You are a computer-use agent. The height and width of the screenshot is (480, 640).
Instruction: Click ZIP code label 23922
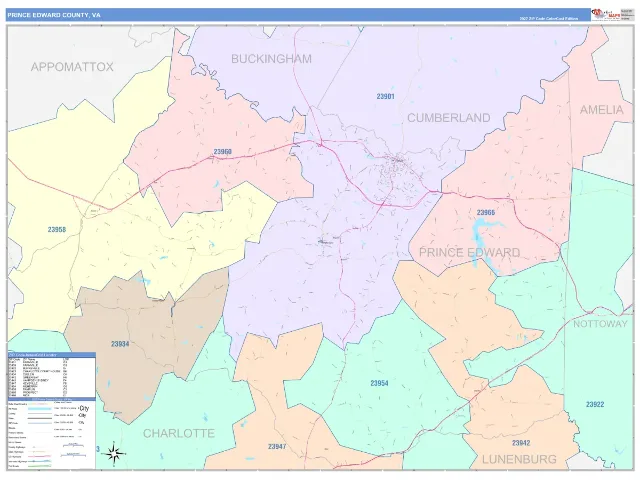tap(595, 404)
